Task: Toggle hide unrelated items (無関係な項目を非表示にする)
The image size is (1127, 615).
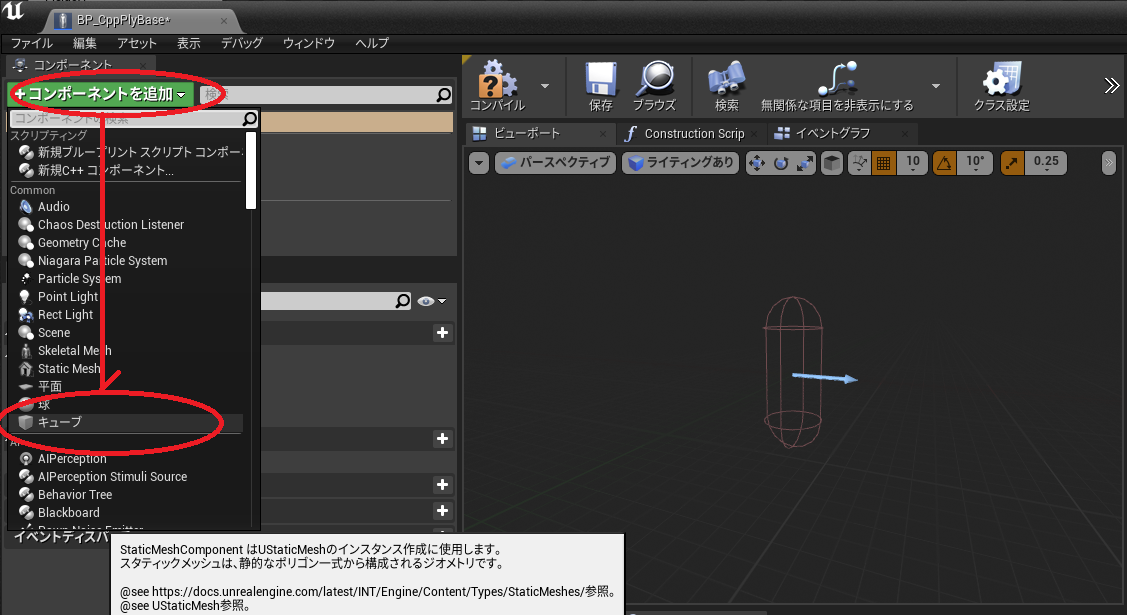Action: click(837, 85)
